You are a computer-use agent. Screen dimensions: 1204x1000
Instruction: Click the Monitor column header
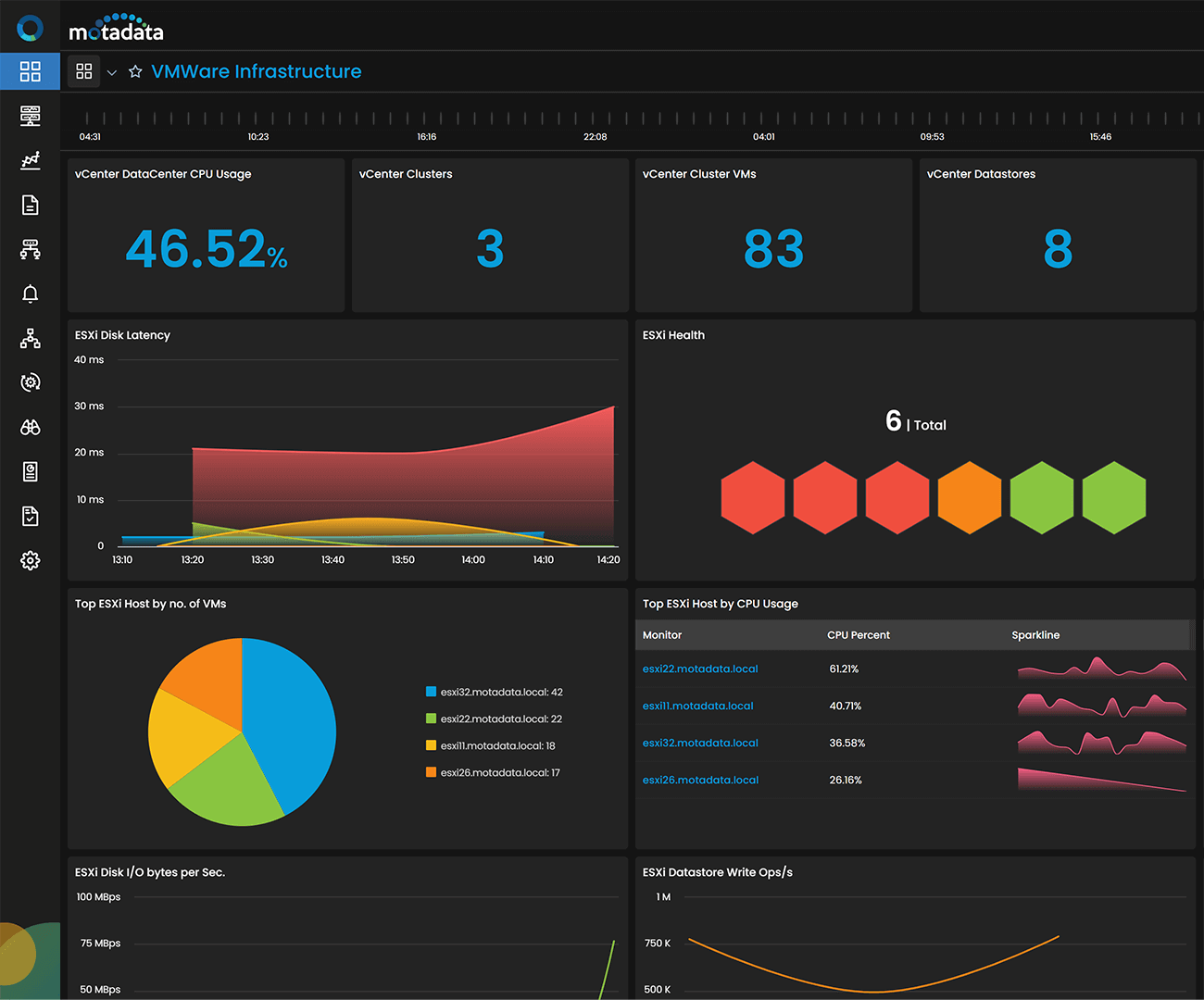point(662,635)
